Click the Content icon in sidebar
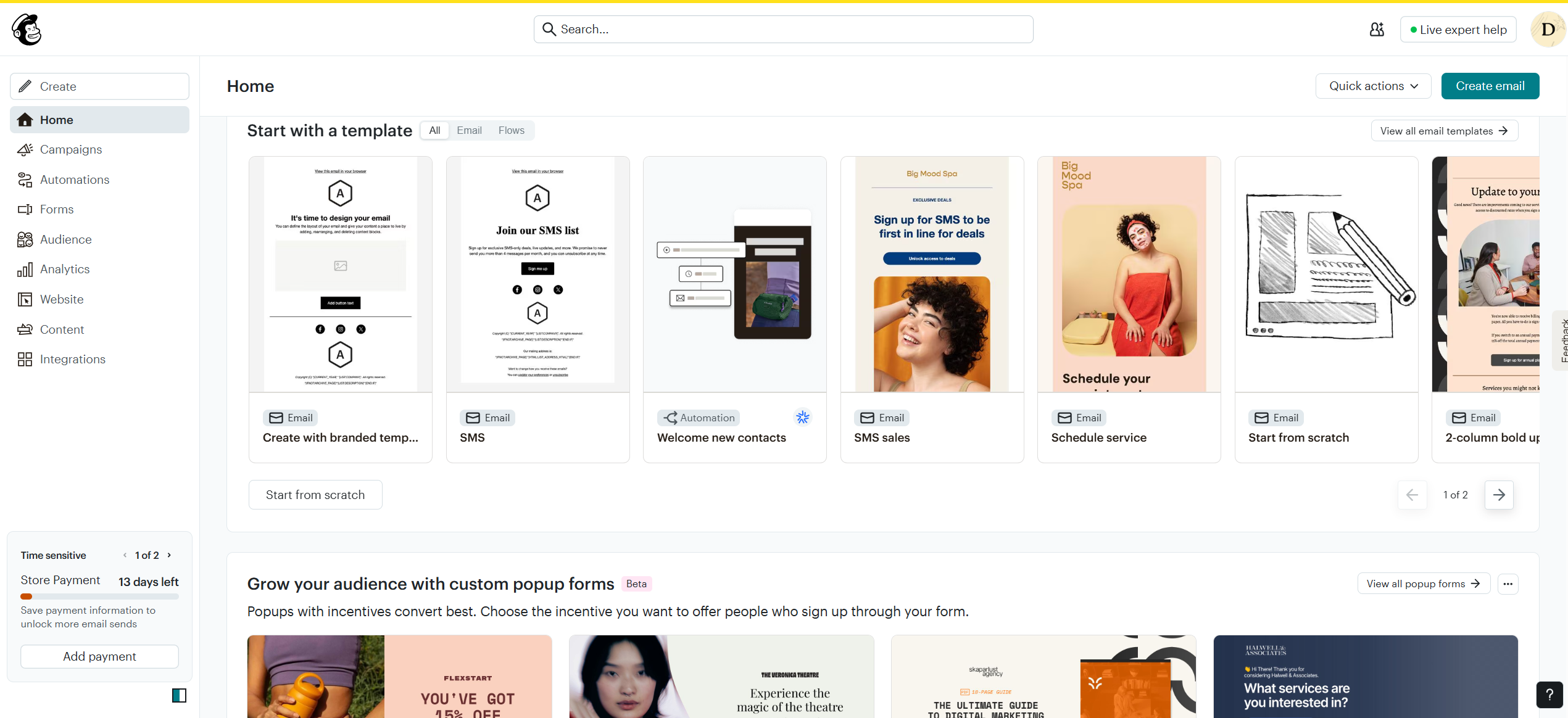The image size is (1568, 718). coord(25,329)
